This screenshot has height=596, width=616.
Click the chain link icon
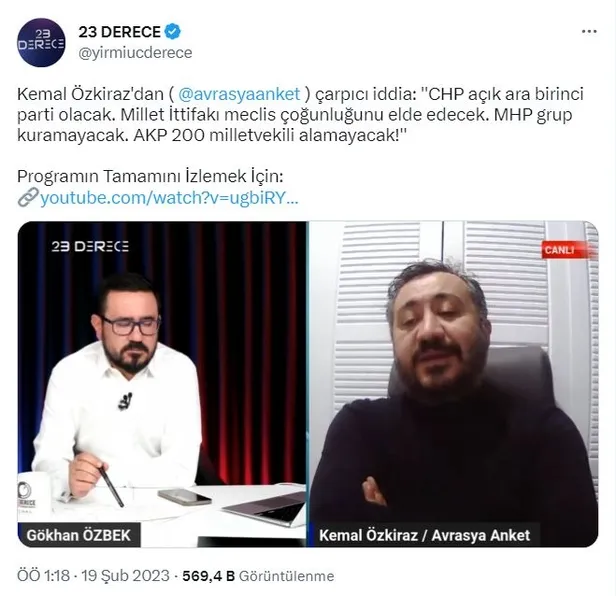pos(28,197)
